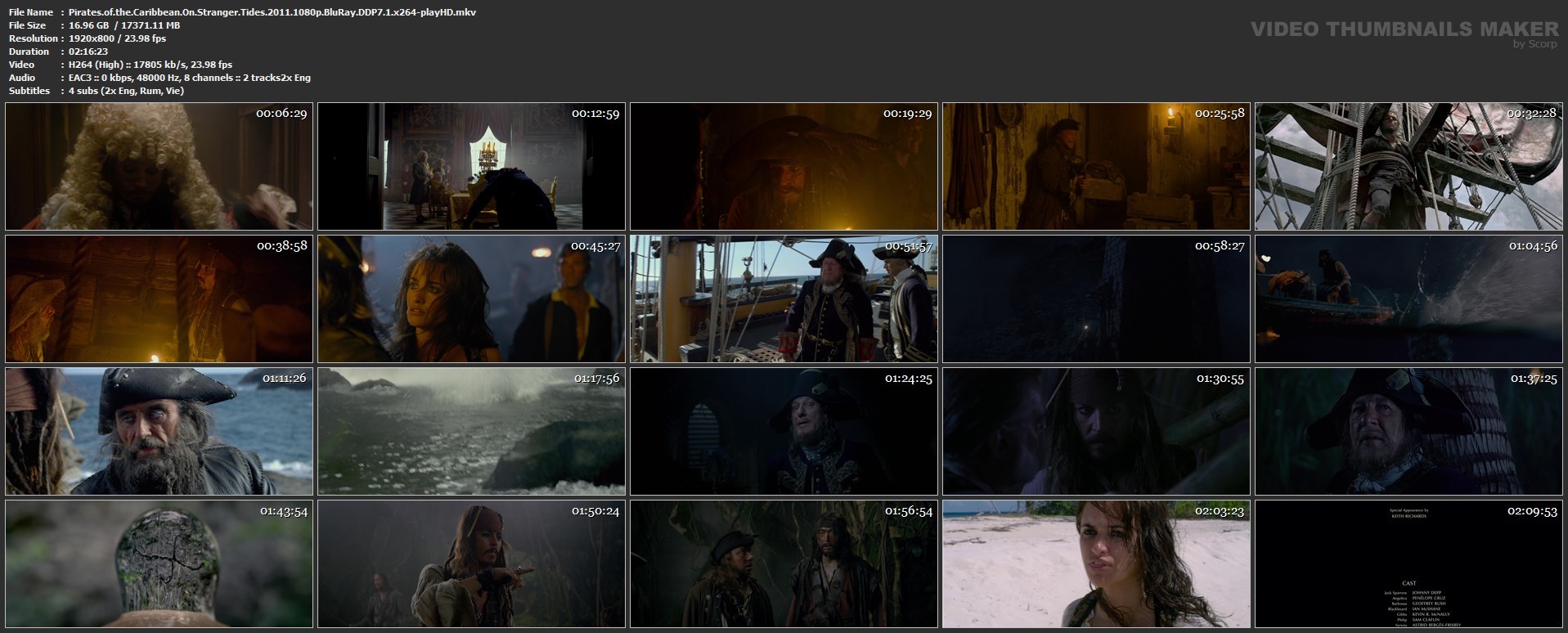Click the audio info line starting EAC3
1568x633 pixels.
(190, 78)
